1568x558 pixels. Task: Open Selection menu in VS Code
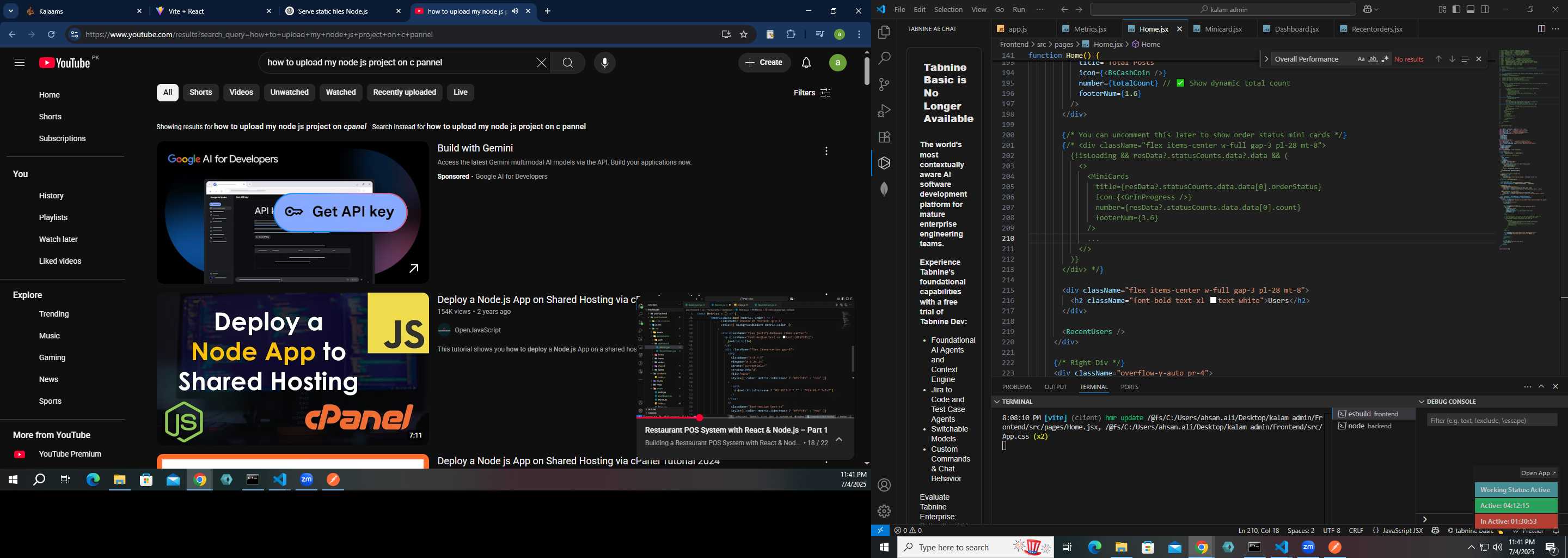point(948,10)
